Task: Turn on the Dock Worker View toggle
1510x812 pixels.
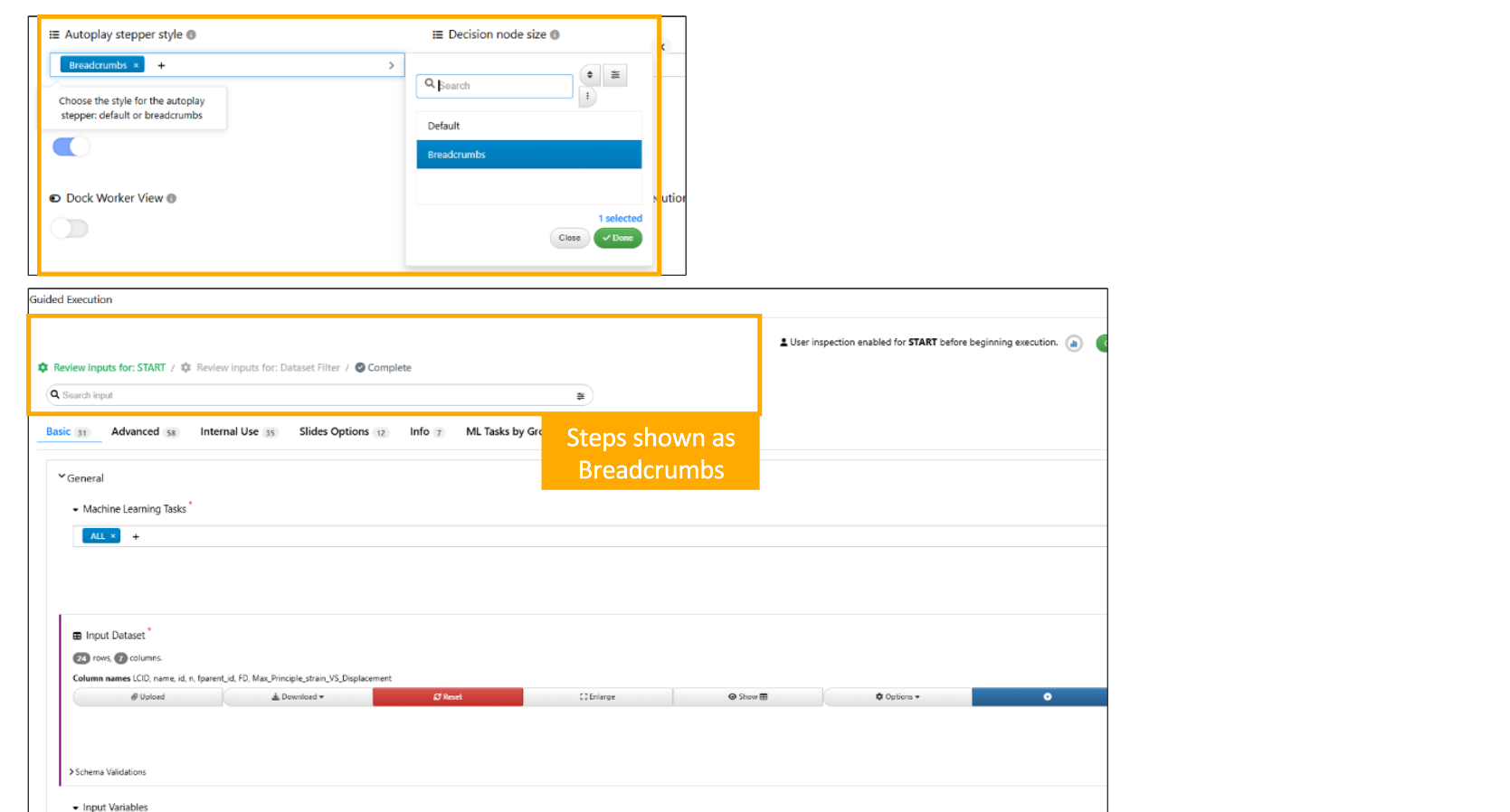Action: (70, 229)
